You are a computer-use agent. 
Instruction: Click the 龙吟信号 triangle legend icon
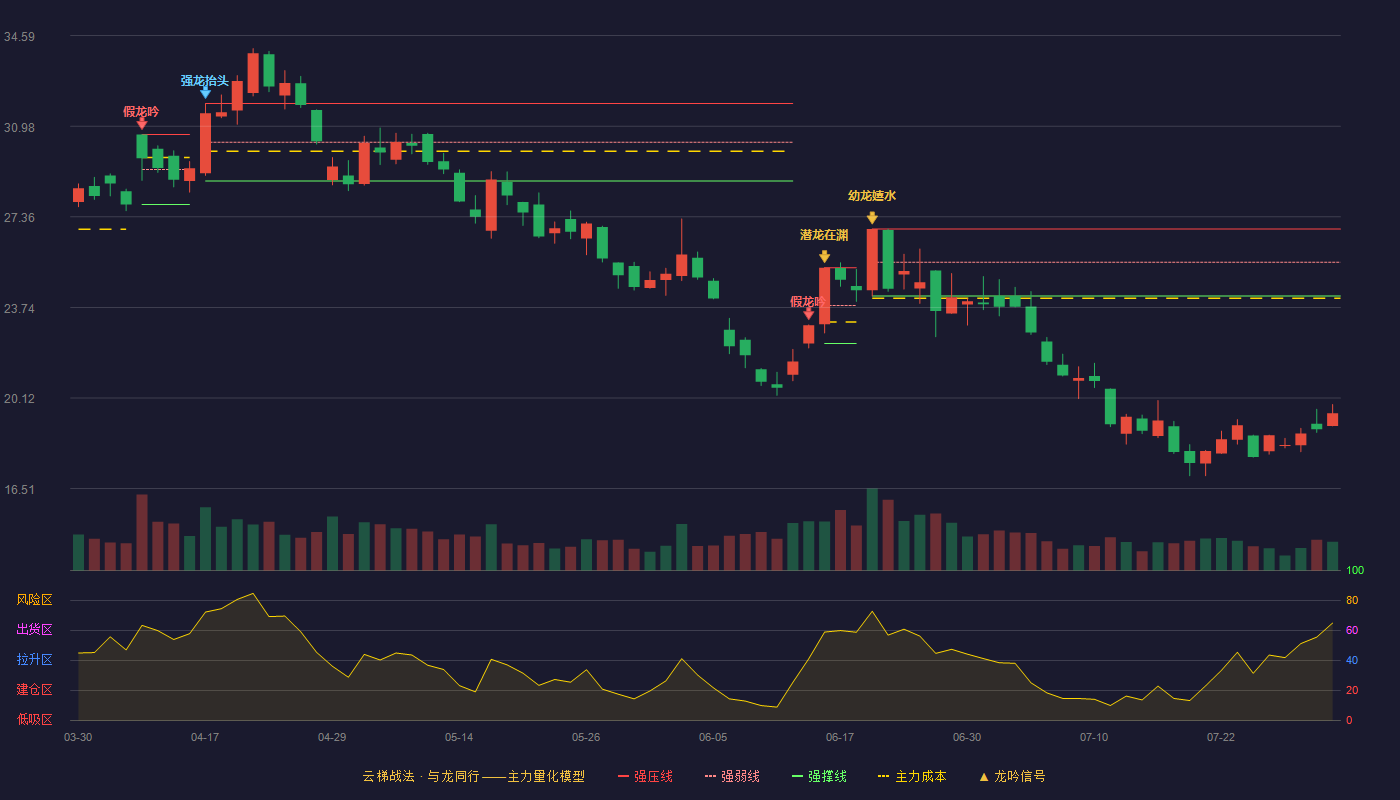pos(983,776)
